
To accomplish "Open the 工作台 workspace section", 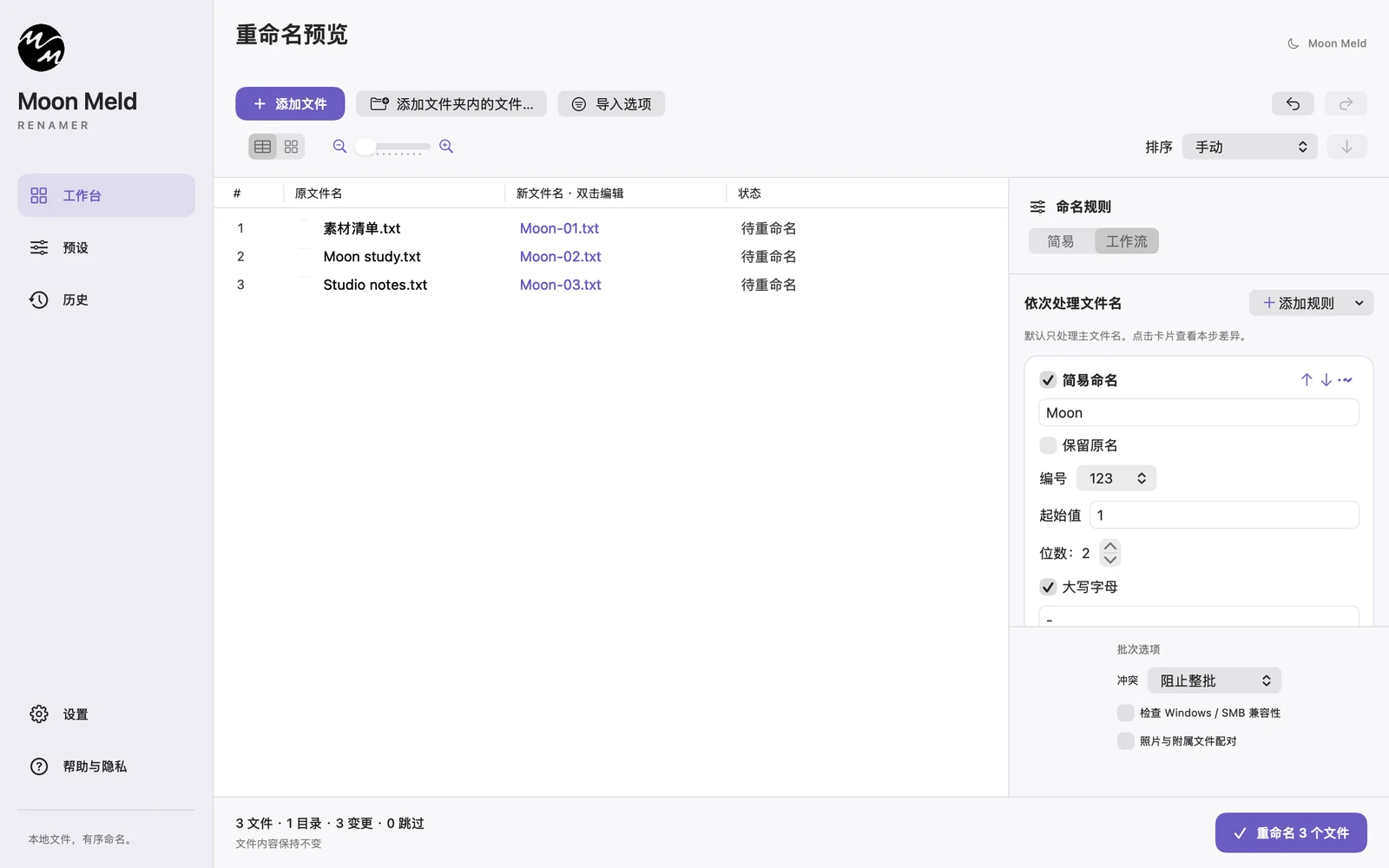I will [x=106, y=195].
